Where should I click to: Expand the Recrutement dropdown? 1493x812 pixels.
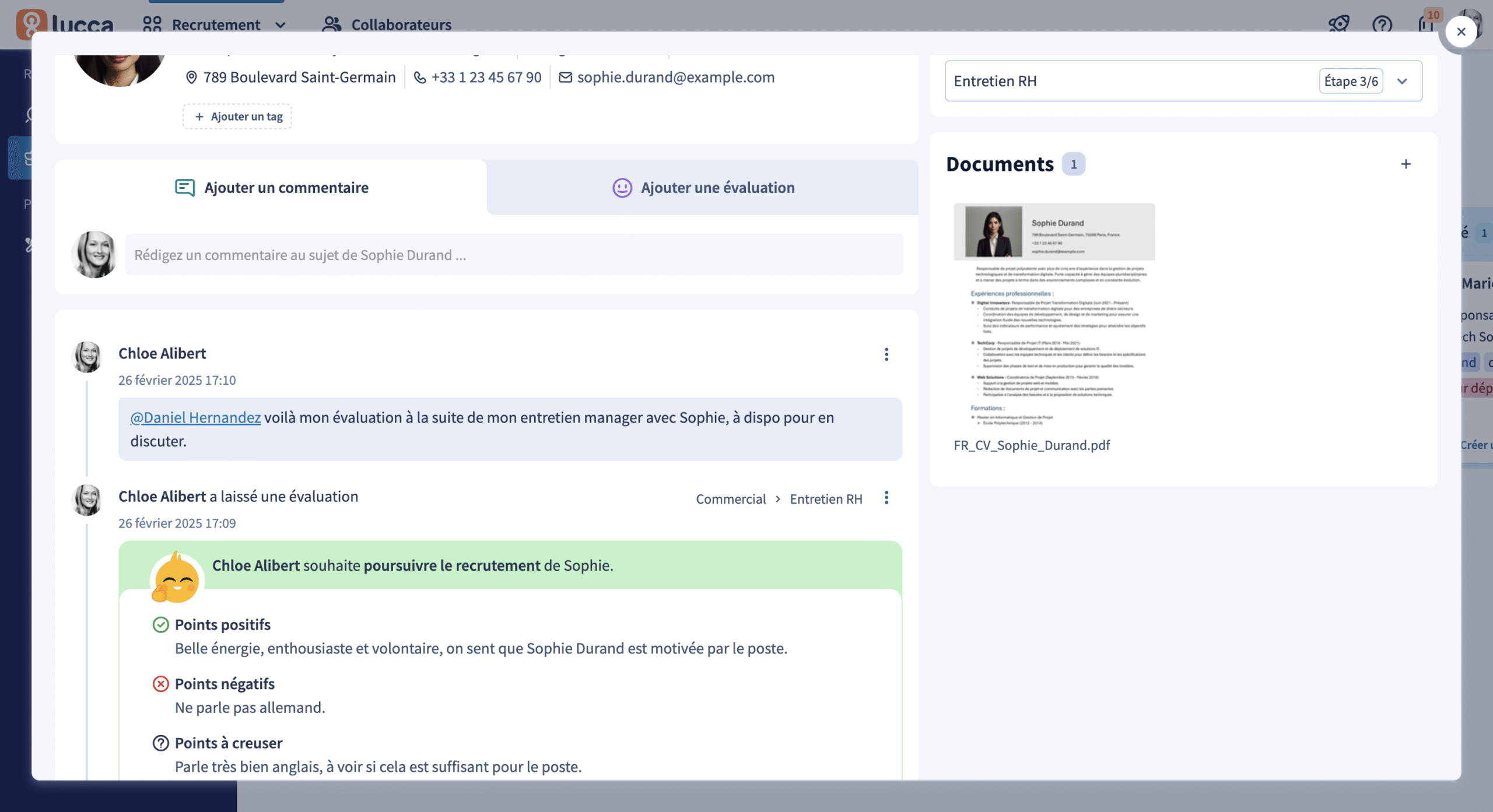281,25
